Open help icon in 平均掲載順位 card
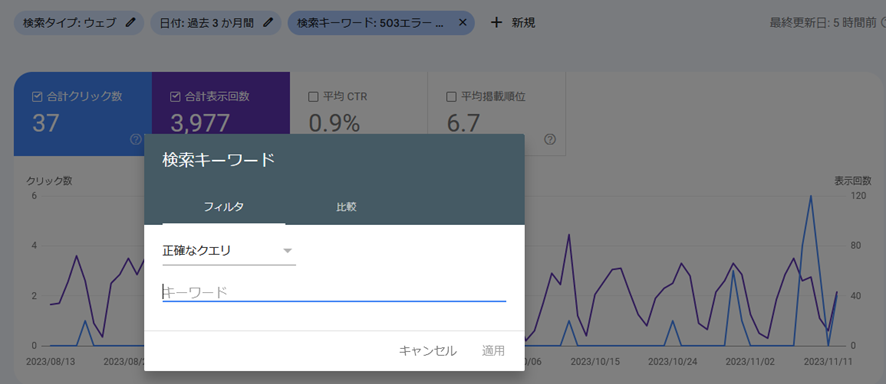This screenshot has width=886, height=384. (550, 139)
